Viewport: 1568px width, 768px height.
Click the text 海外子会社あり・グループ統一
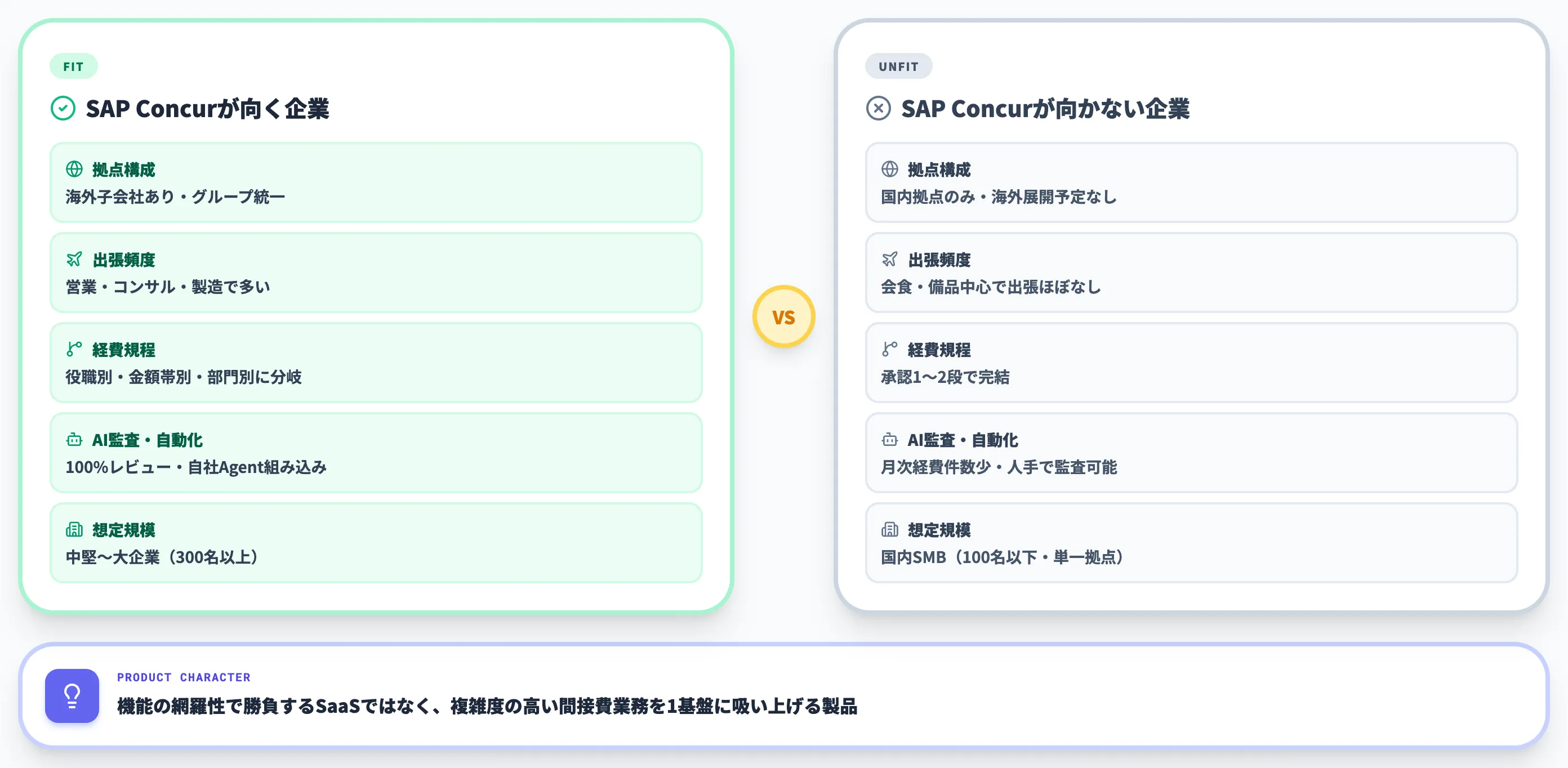175,197
